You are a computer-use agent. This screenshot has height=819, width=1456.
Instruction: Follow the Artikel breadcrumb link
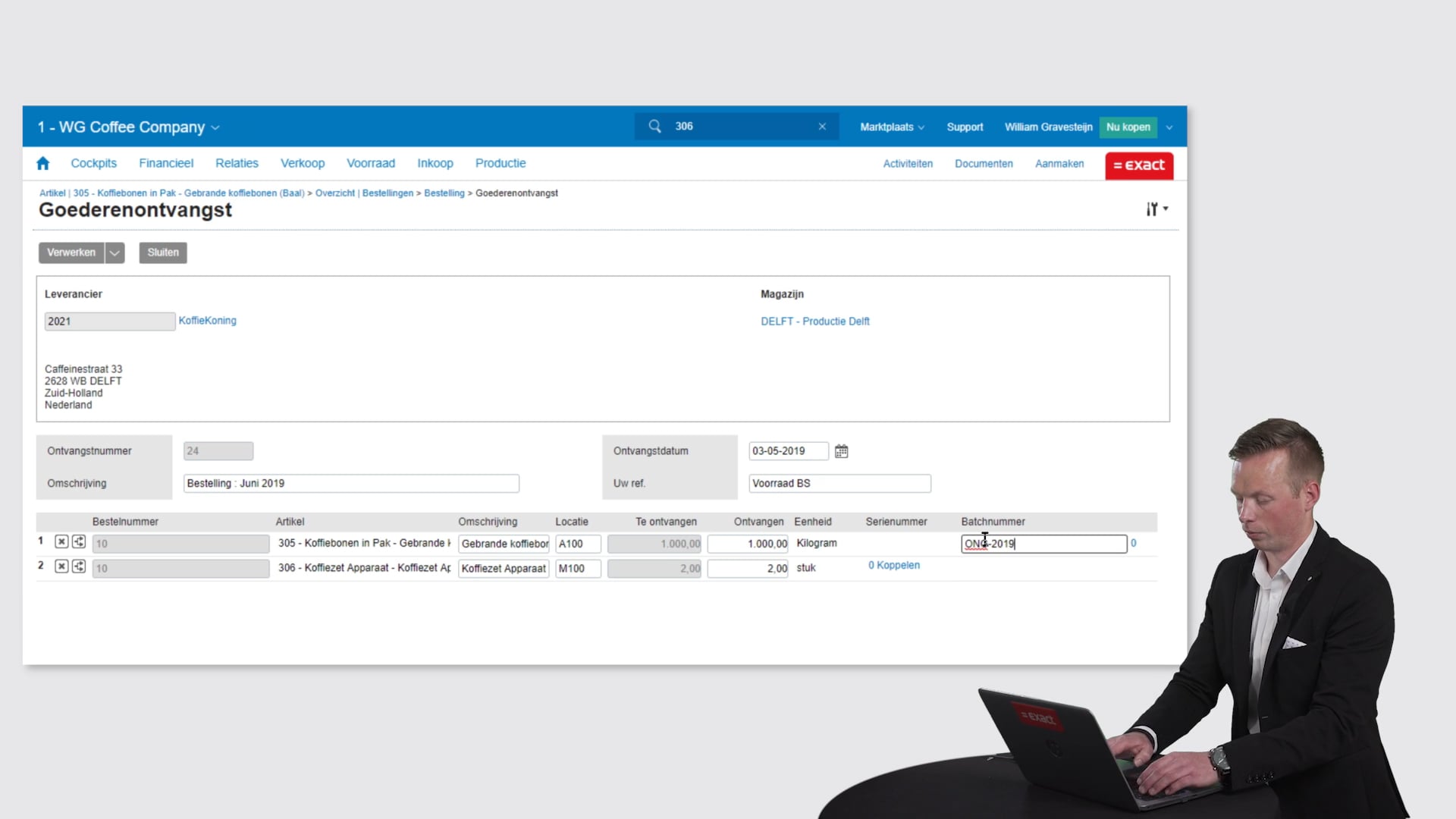click(x=52, y=193)
